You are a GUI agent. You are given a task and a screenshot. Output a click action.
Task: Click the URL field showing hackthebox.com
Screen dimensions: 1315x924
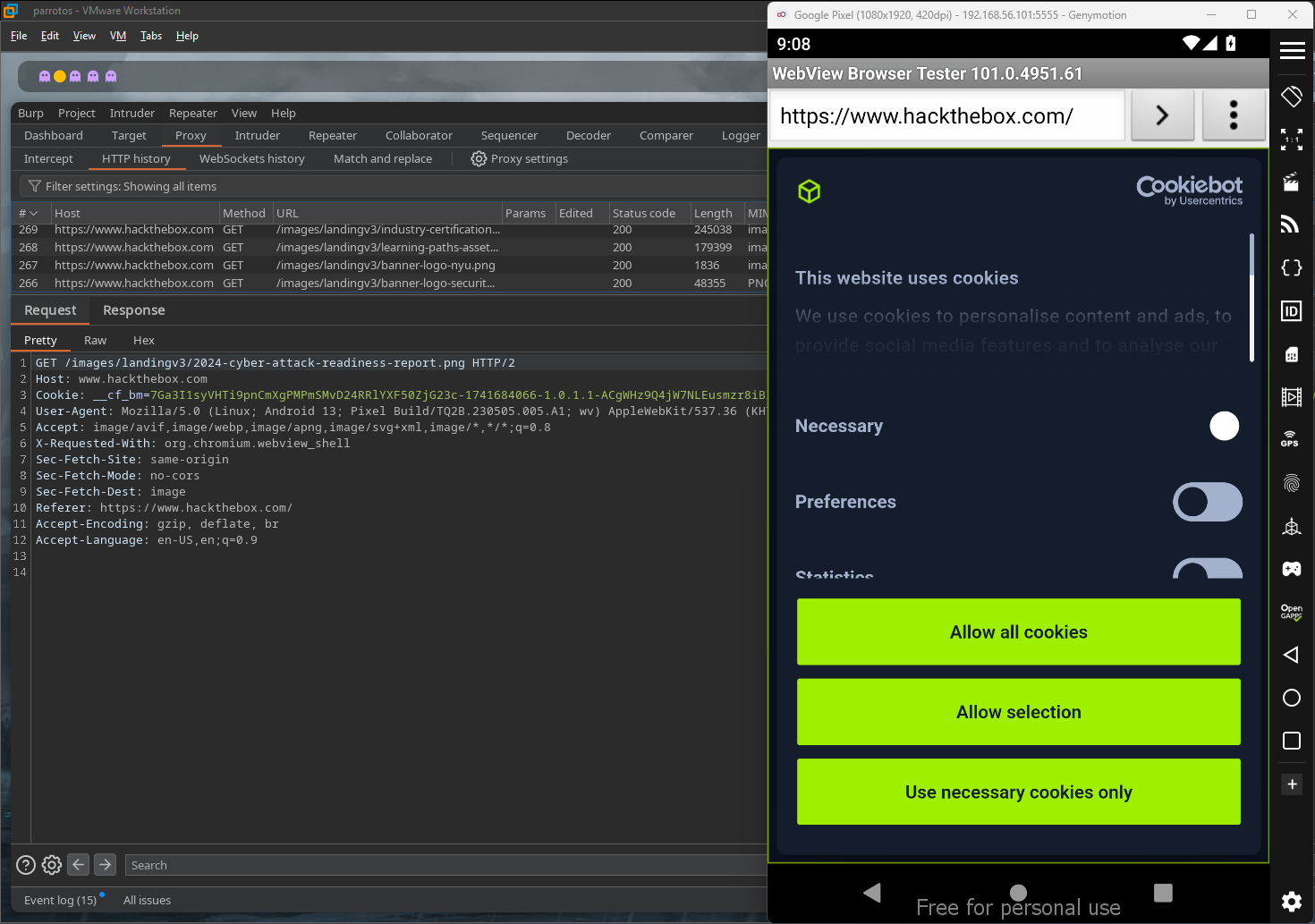(946, 115)
